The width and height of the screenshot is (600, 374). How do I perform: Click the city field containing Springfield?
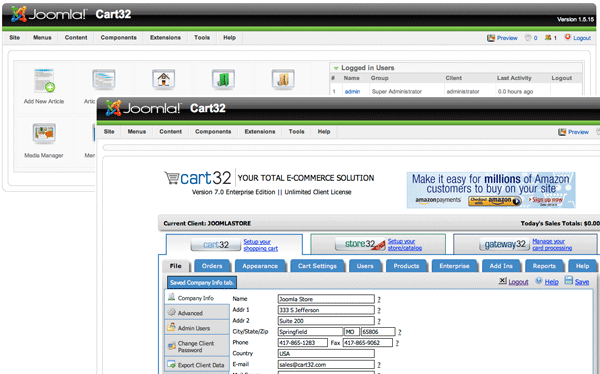pos(310,332)
